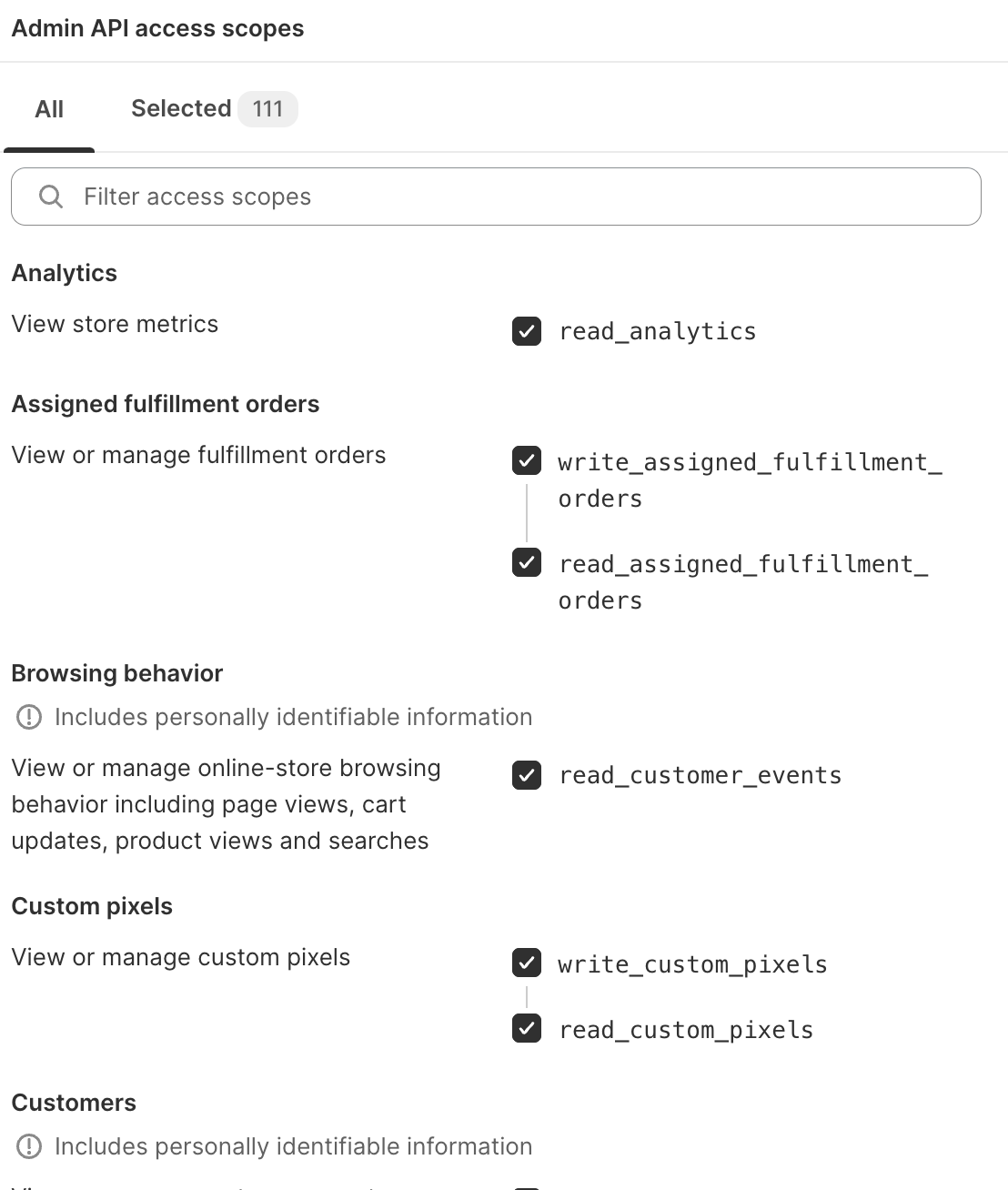Screen dimensions: 1008x1190
Task: Click the Analytics section heading
Action: [x=65, y=273]
